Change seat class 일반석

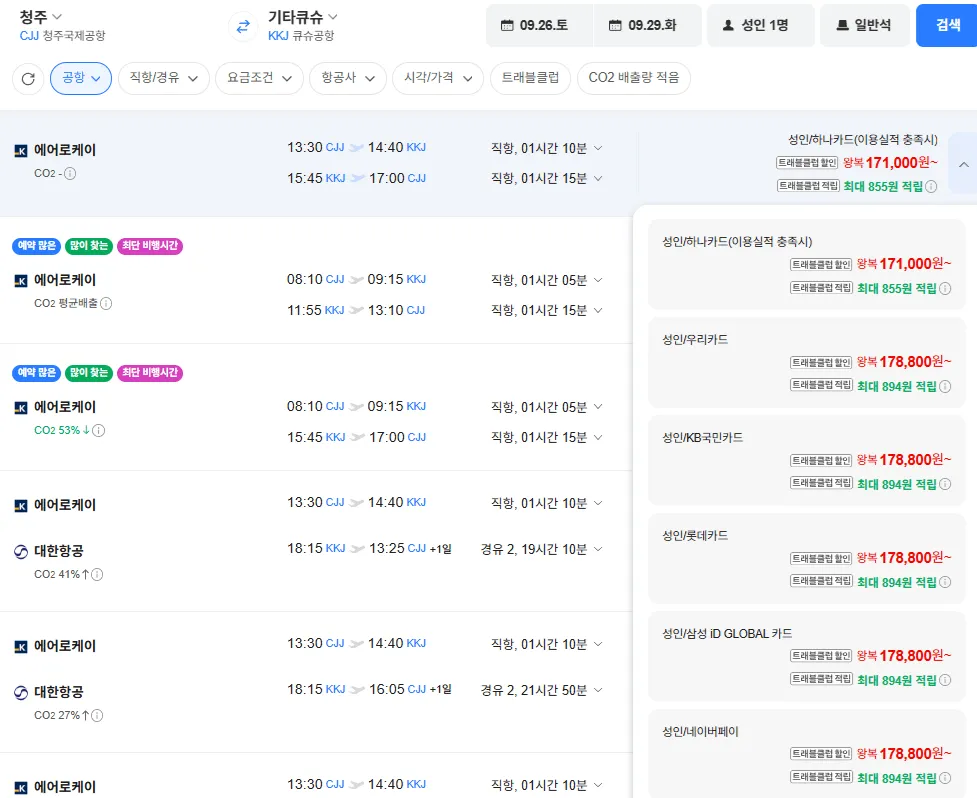coord(865,26)
